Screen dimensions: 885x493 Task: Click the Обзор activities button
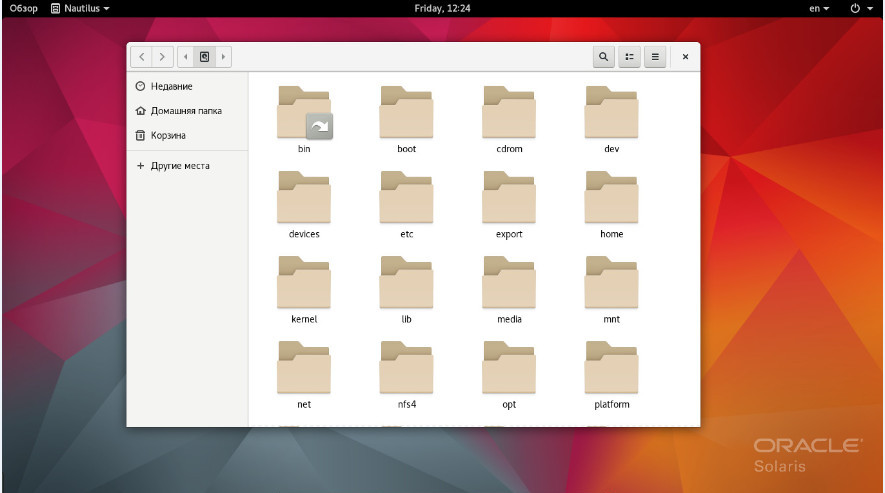tap(23, 8)
